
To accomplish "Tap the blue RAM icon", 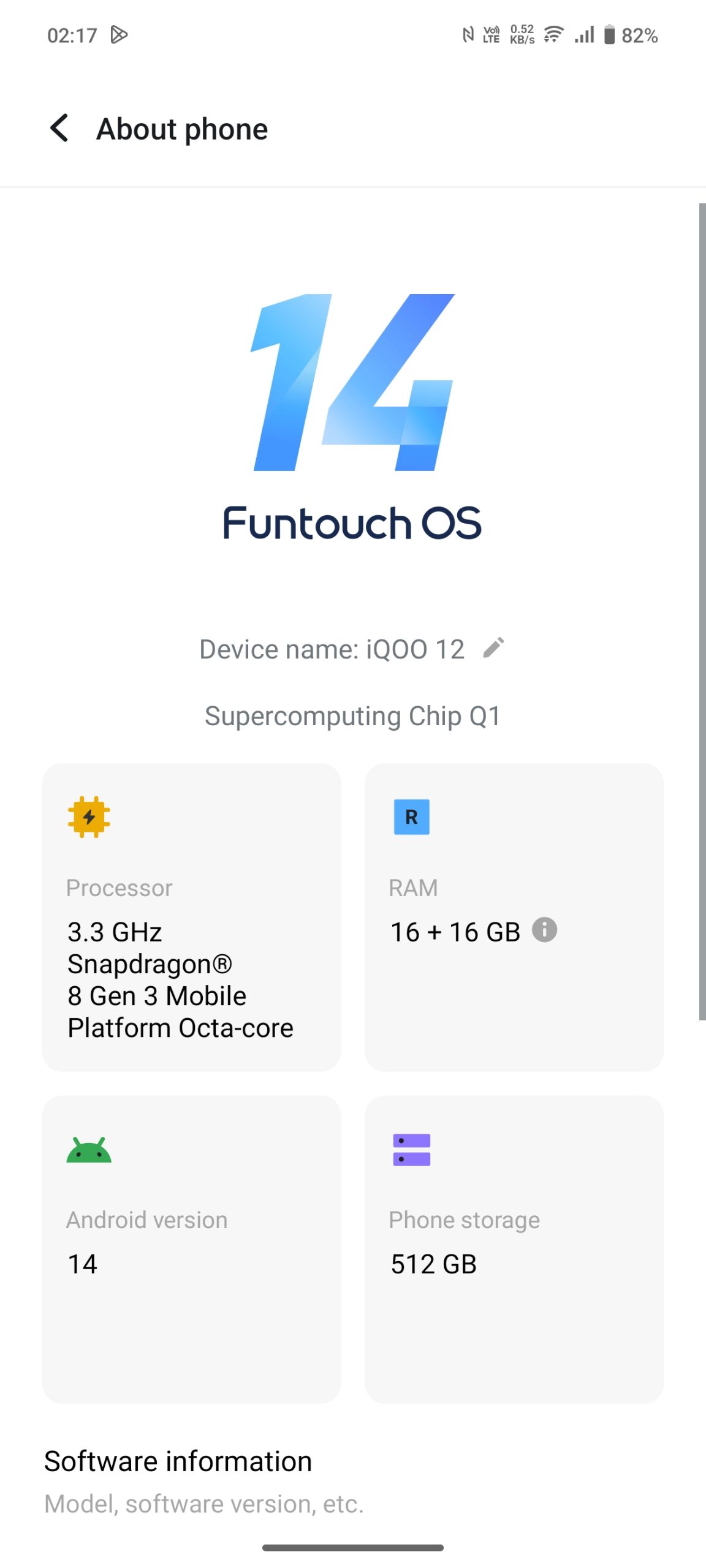I will [411, 816].
